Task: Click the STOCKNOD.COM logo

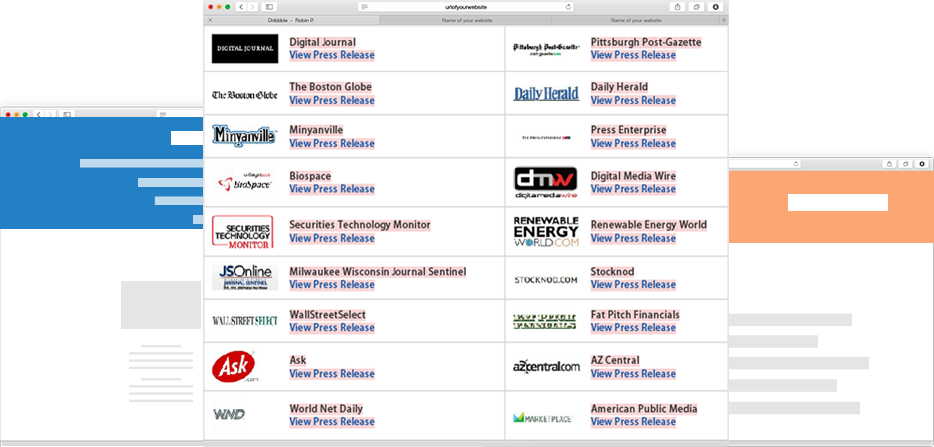Action: (546, 280)
